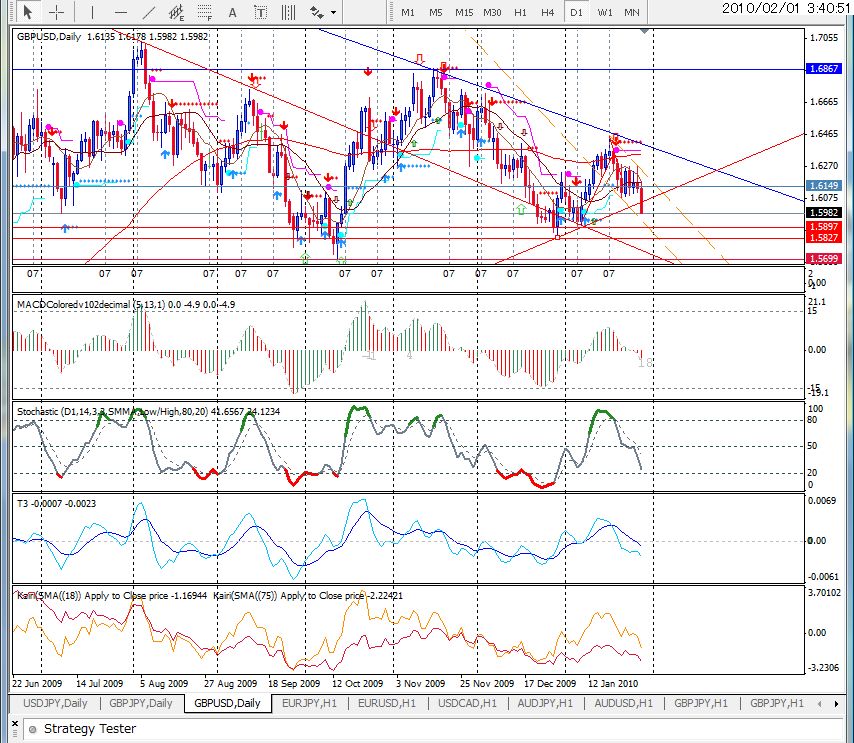This screenshot has height=743, width=854.
Task: Click the 1.5982 current price label
Action: 824,212
